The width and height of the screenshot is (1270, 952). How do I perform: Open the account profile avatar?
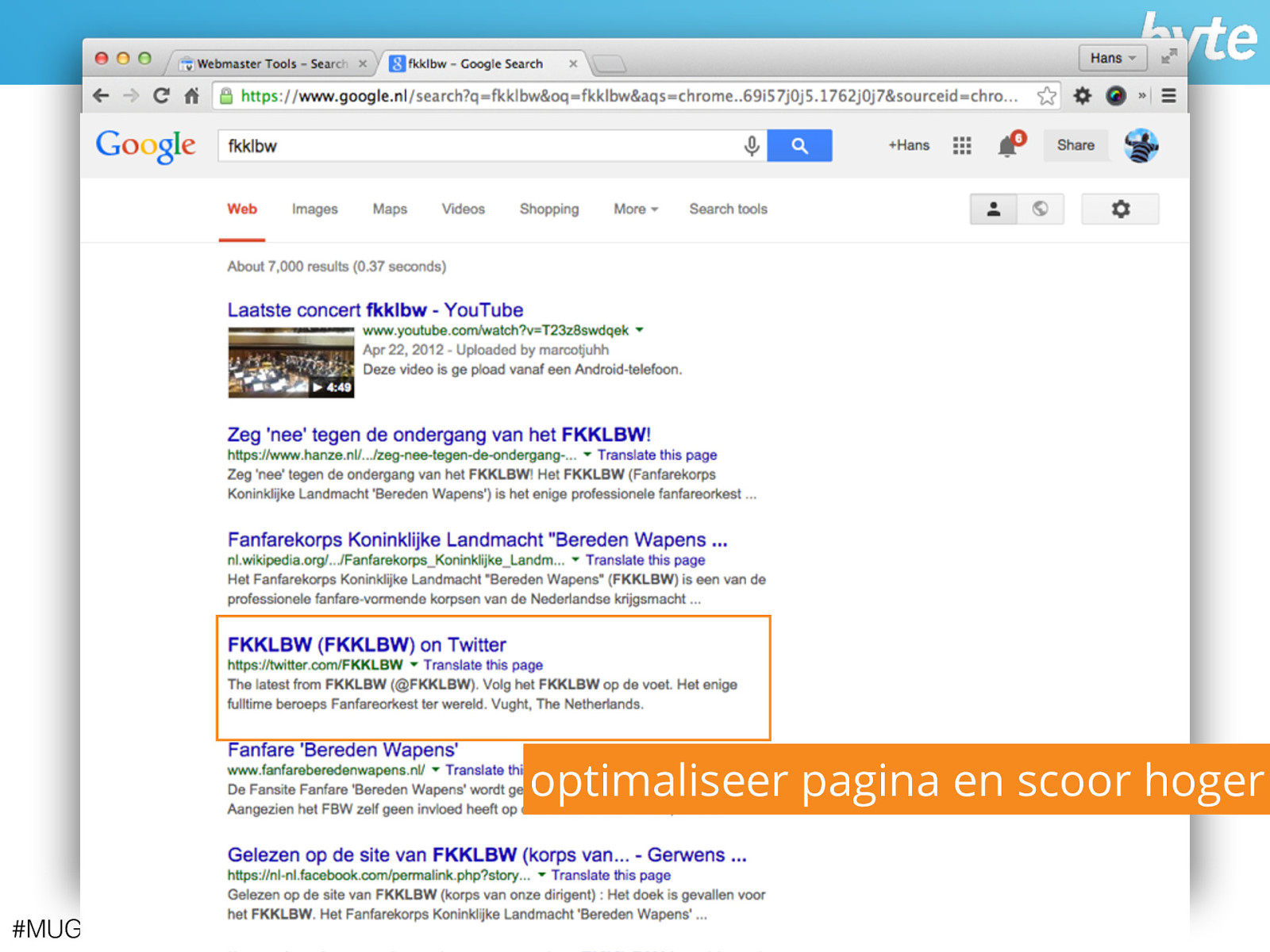tap(1141, 145)
